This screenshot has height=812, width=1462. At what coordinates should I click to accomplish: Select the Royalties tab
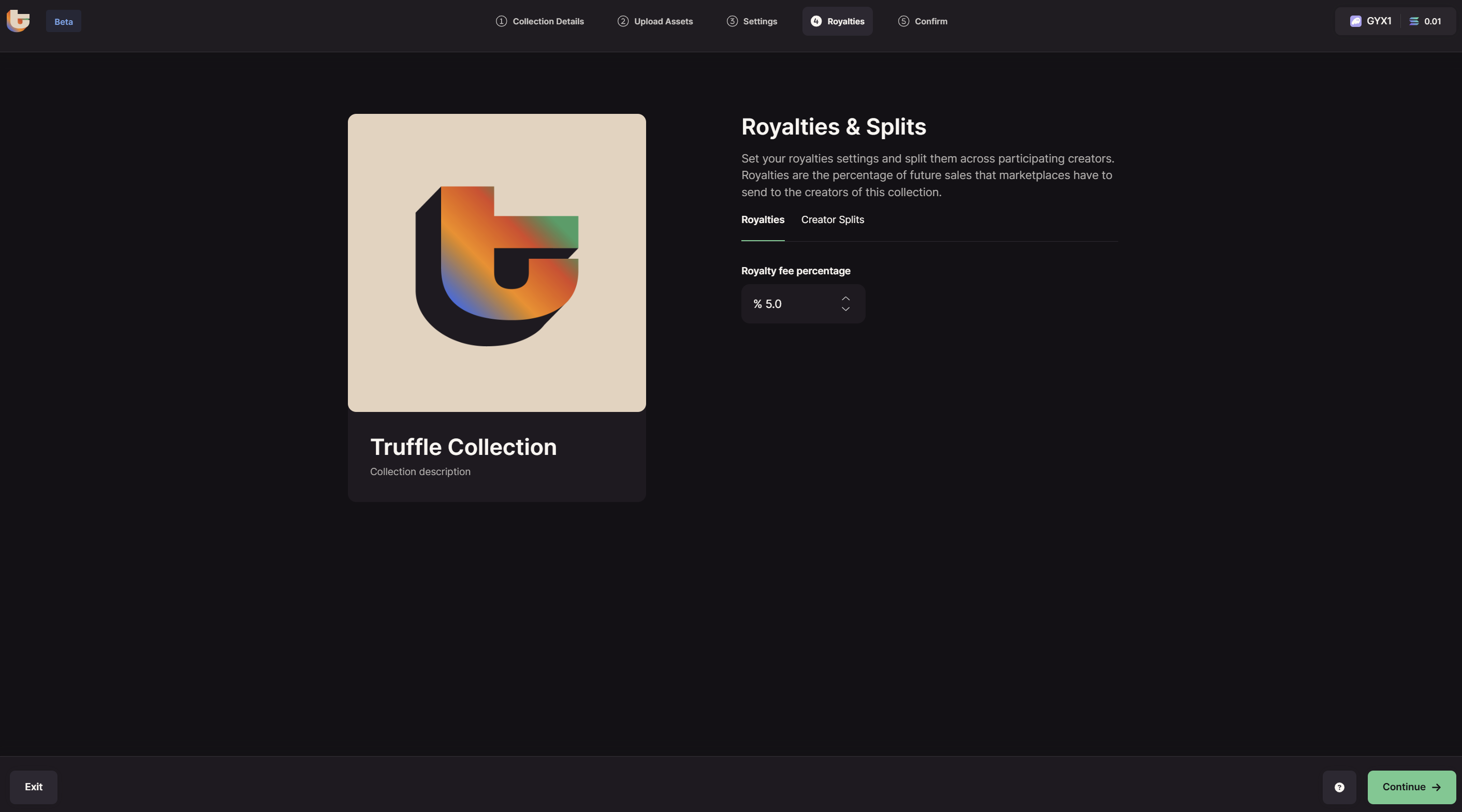[762, 219]
